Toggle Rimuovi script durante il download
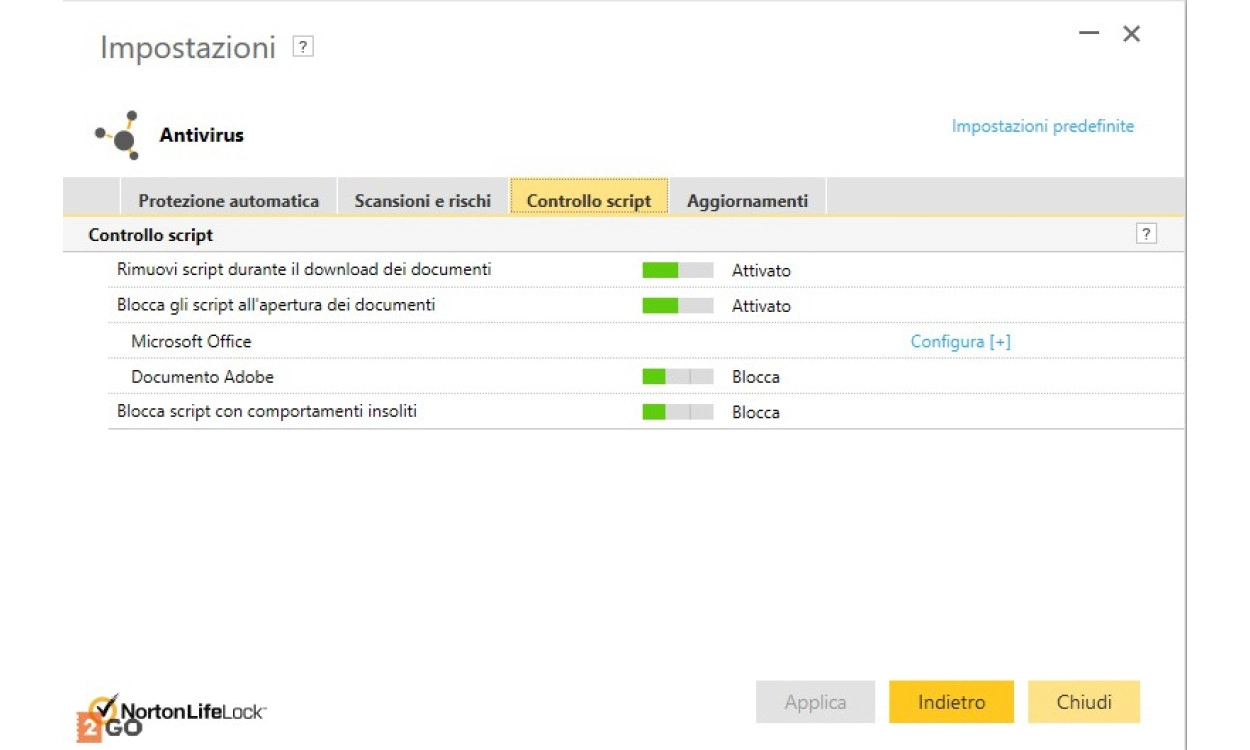The width and height of the screenshot is (1250, 750). (x=677, y=270)
